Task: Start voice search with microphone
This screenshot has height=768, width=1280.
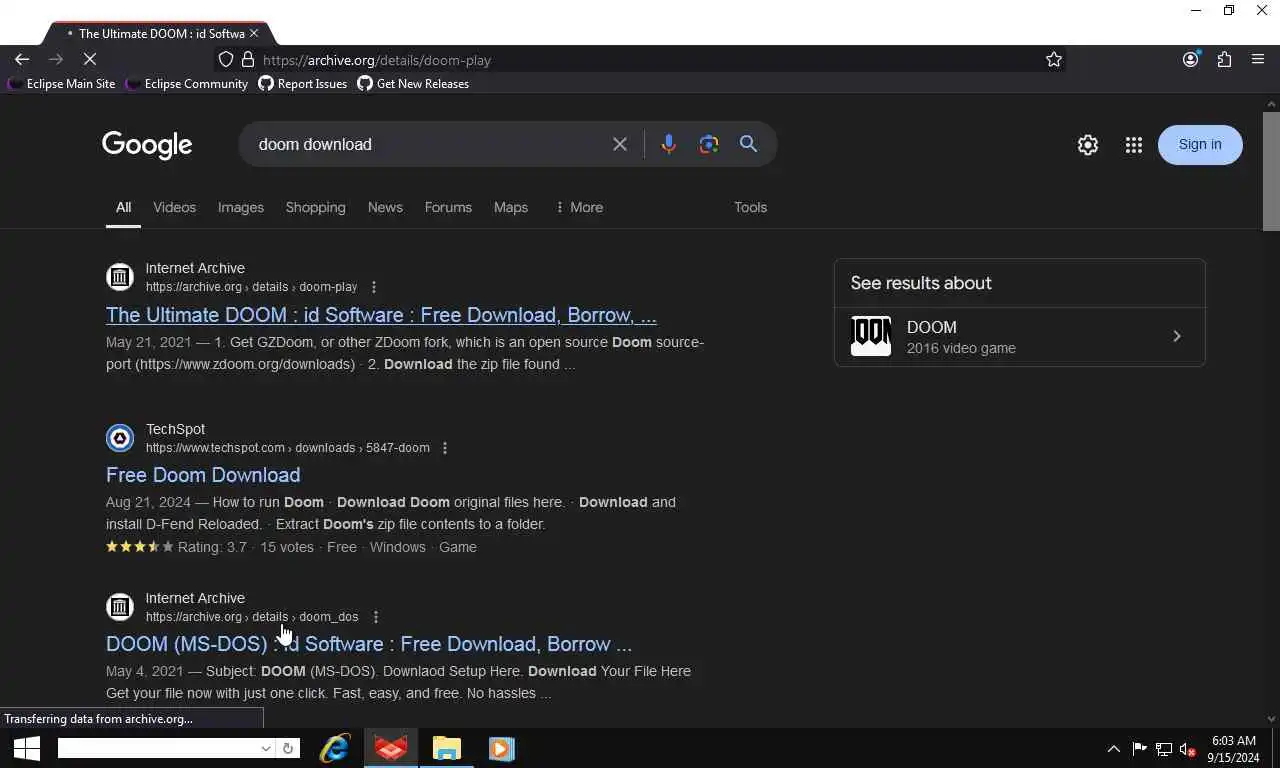Action: click(x=669, y=144)
